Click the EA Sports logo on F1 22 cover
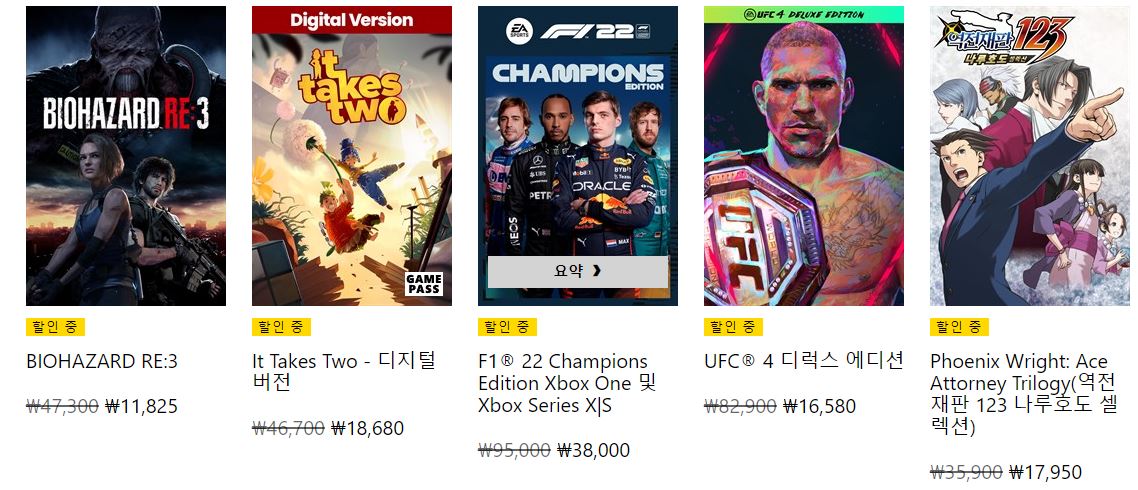 coord(520,31)
